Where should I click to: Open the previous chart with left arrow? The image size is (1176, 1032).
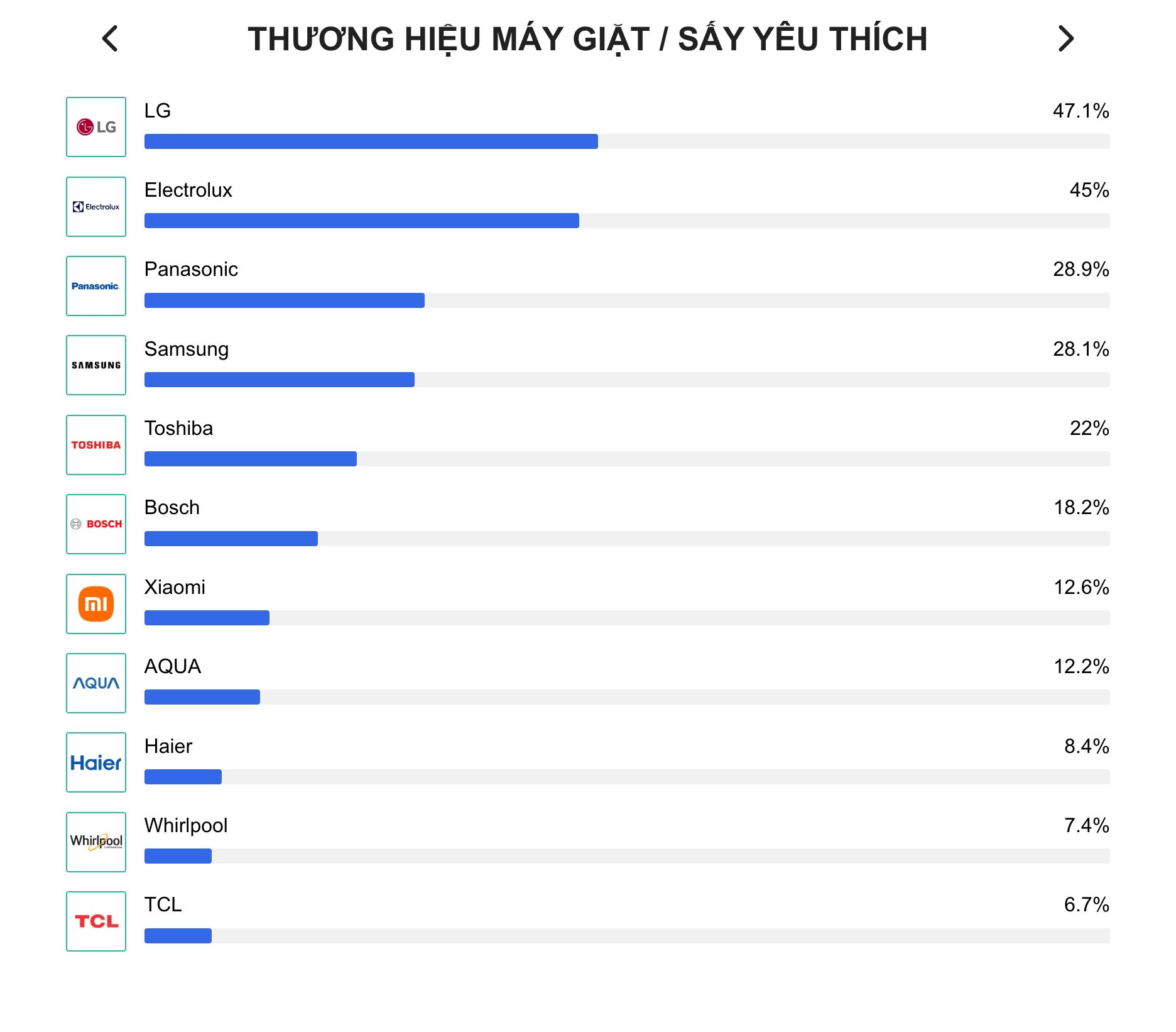click(111, 39)
